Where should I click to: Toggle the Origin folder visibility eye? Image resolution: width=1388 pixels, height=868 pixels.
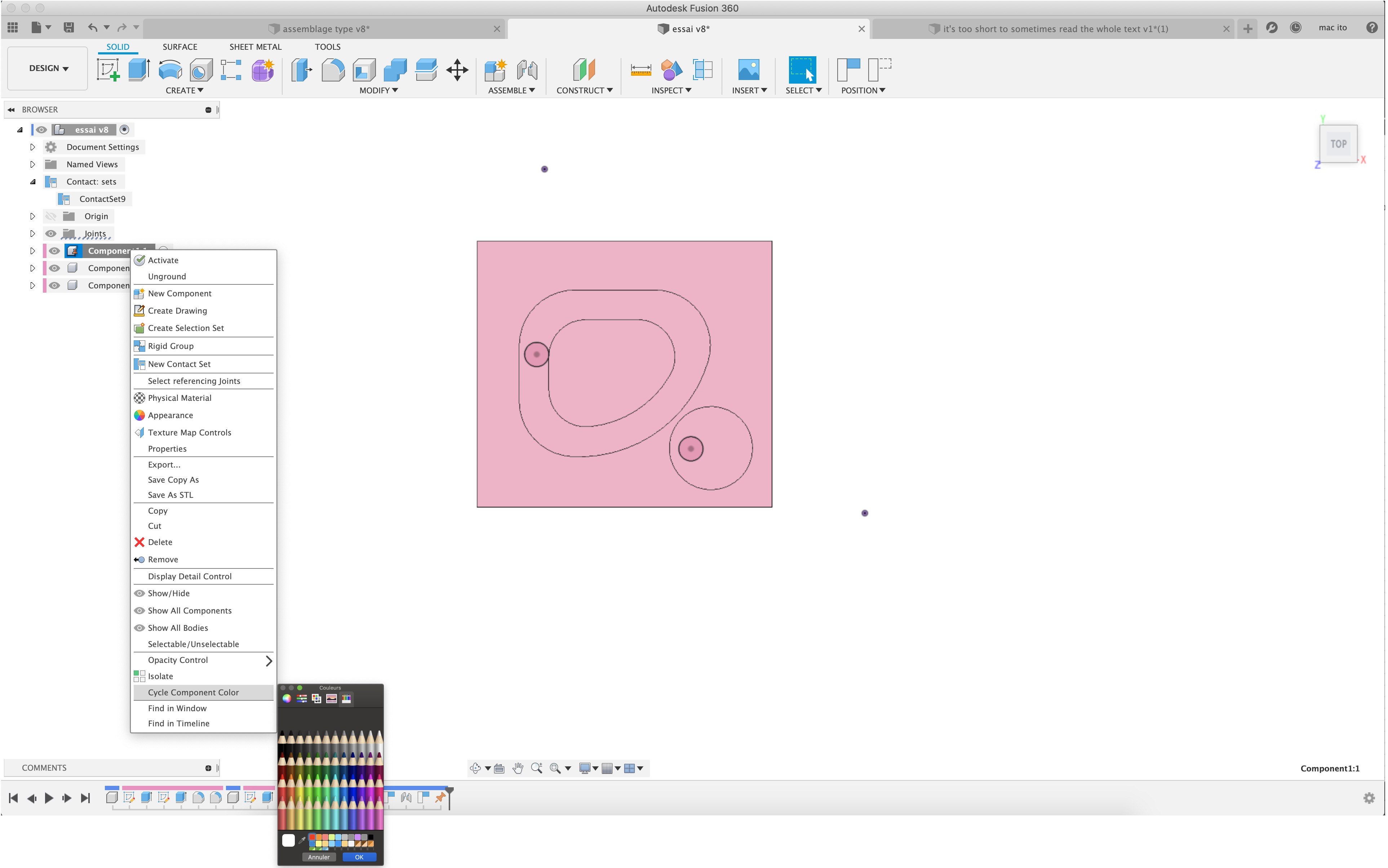[51, 216]
